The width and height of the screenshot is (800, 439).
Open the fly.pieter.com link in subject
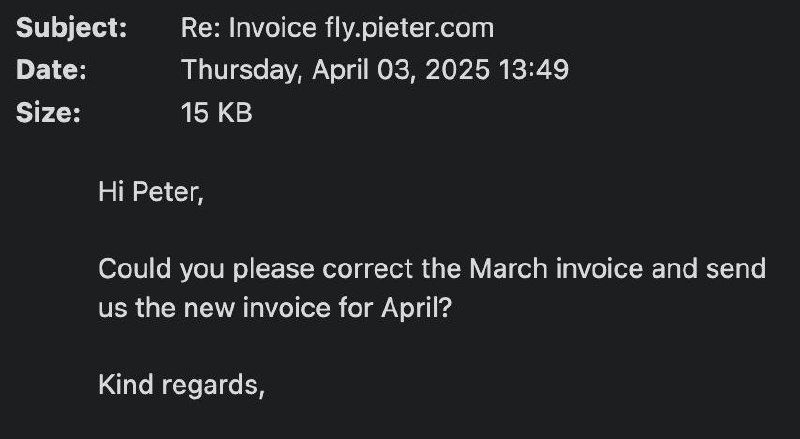coord(410,28)
